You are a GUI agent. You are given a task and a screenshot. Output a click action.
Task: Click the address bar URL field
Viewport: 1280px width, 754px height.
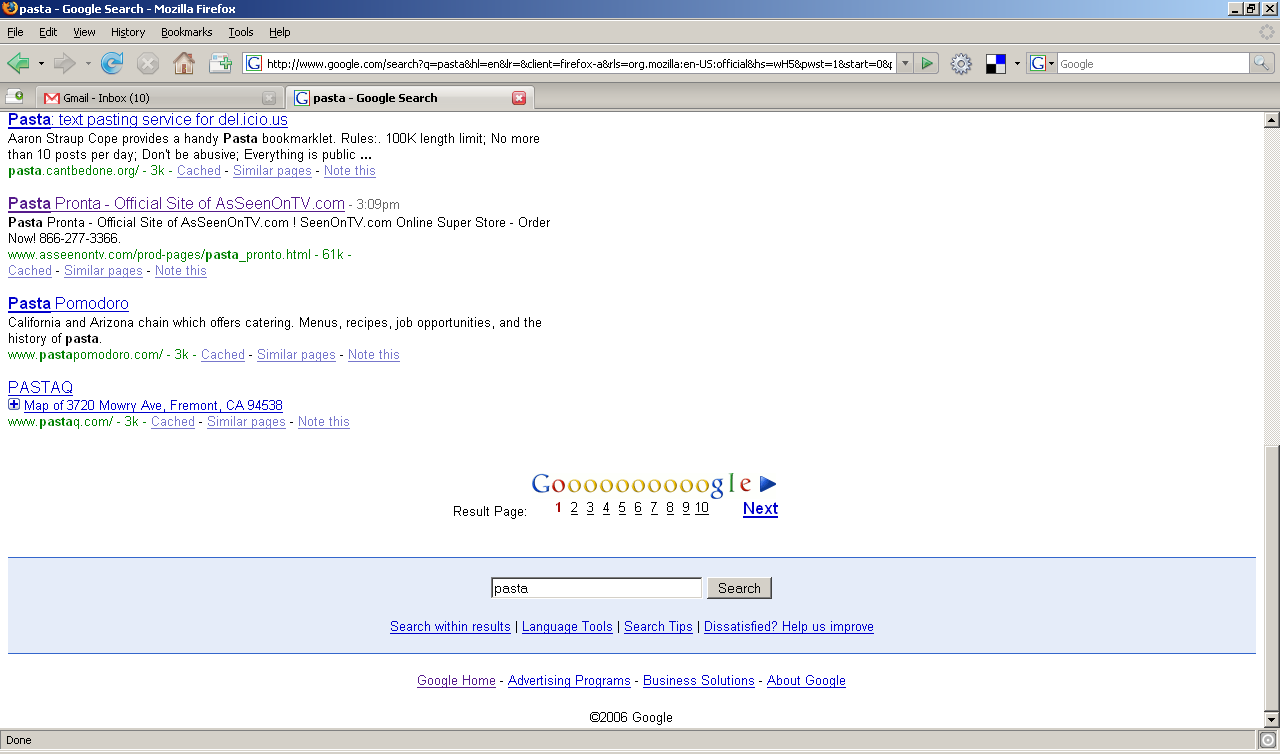tap(579, 64)
